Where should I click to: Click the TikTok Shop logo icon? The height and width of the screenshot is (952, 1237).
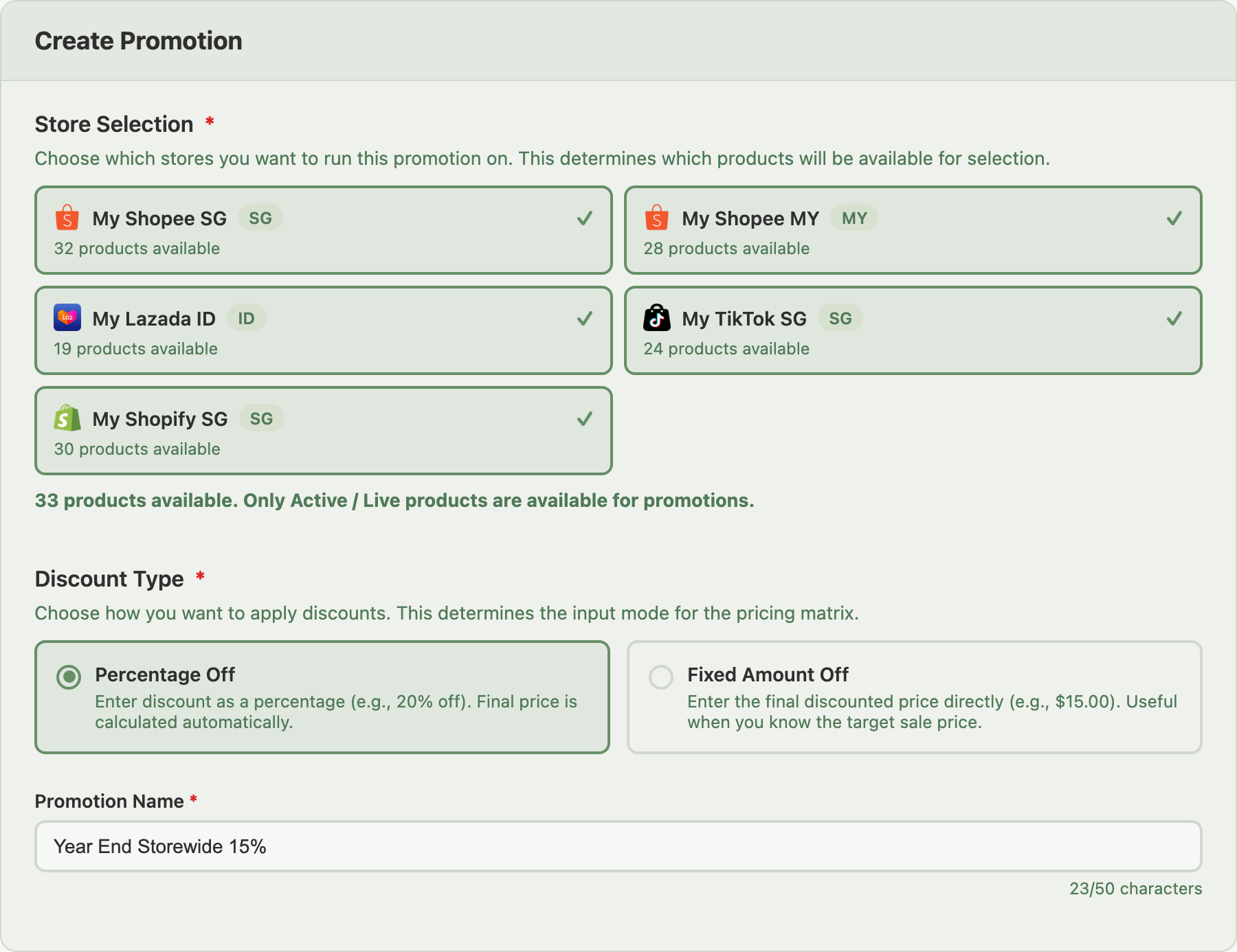point(657,317)
